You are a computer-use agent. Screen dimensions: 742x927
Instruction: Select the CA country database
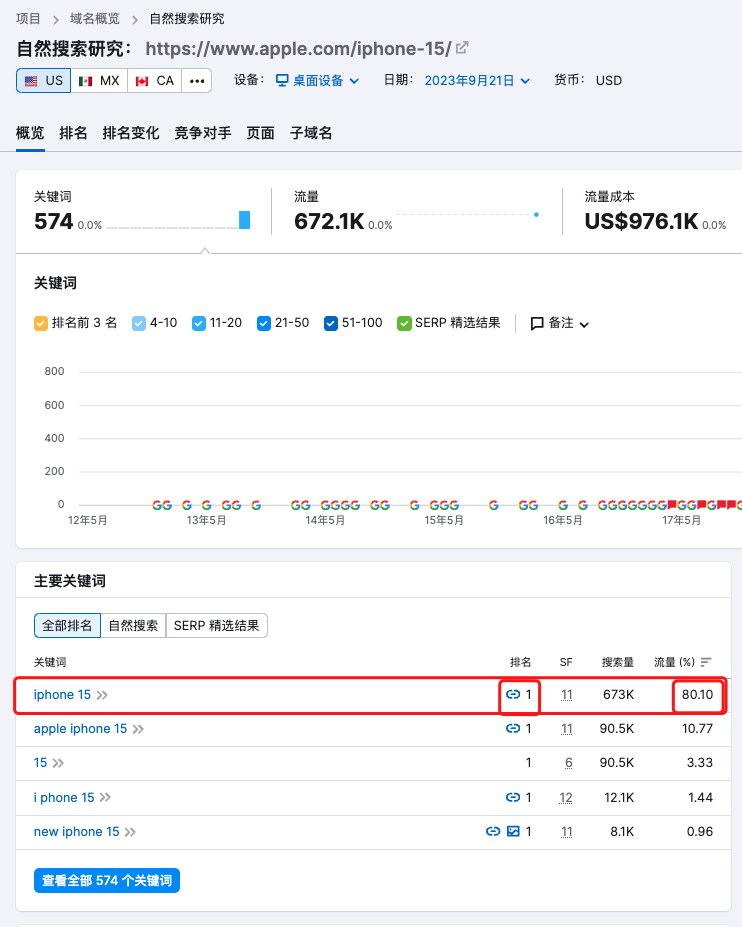coord(155,80)
